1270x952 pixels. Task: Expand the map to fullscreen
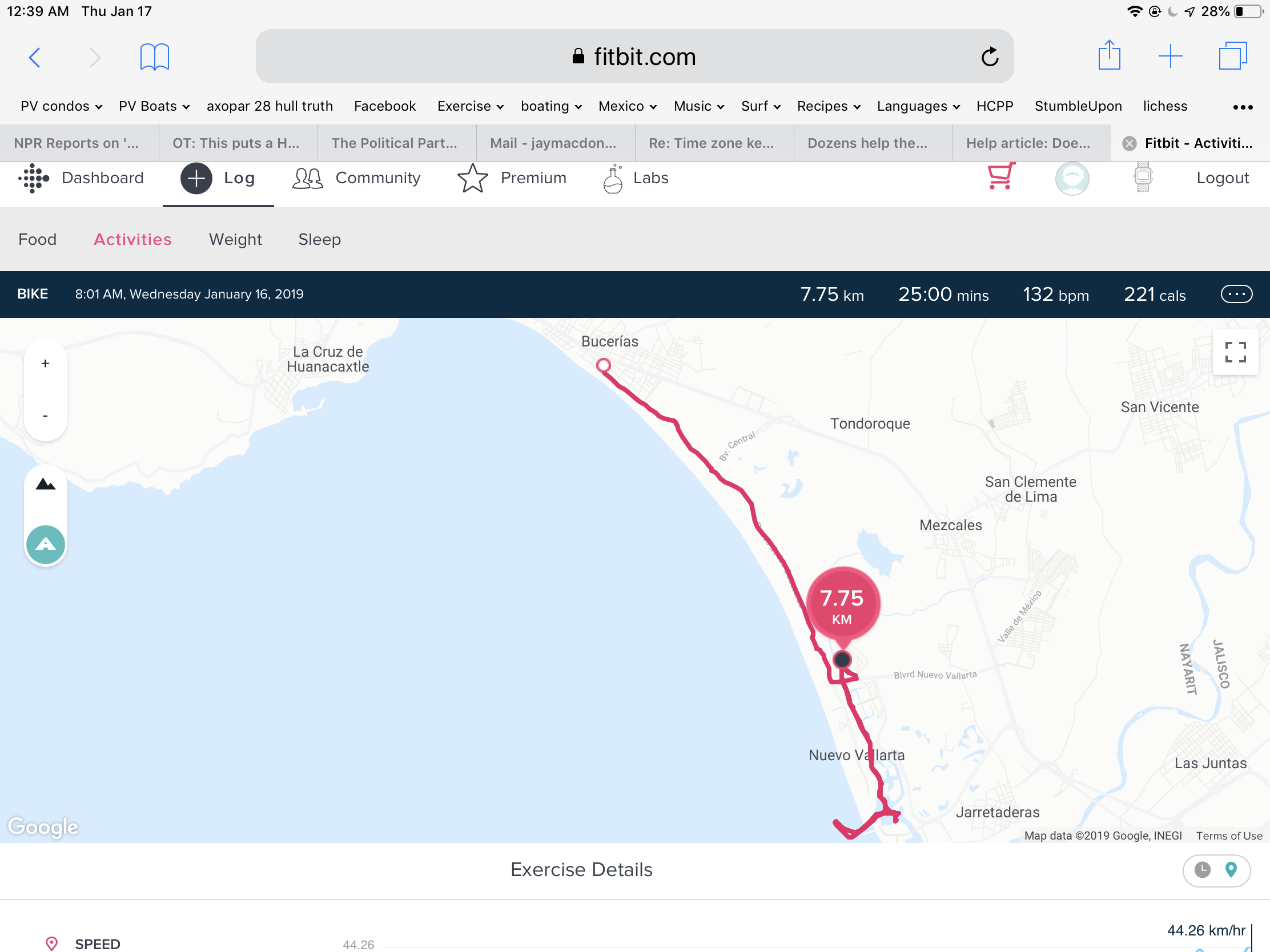coord(1235,352)
